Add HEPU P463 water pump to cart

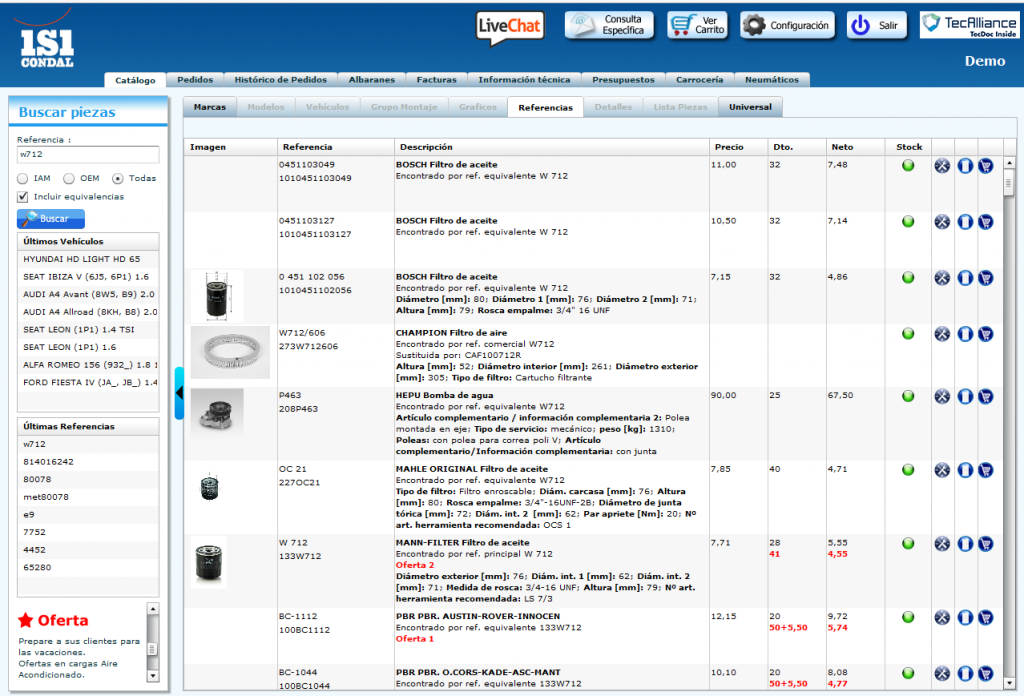(x=985, y=396)
